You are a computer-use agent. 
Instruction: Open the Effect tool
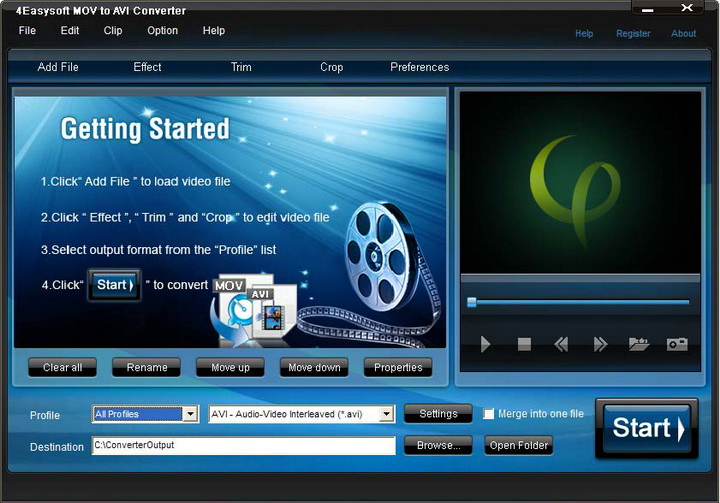click(147, 67)
